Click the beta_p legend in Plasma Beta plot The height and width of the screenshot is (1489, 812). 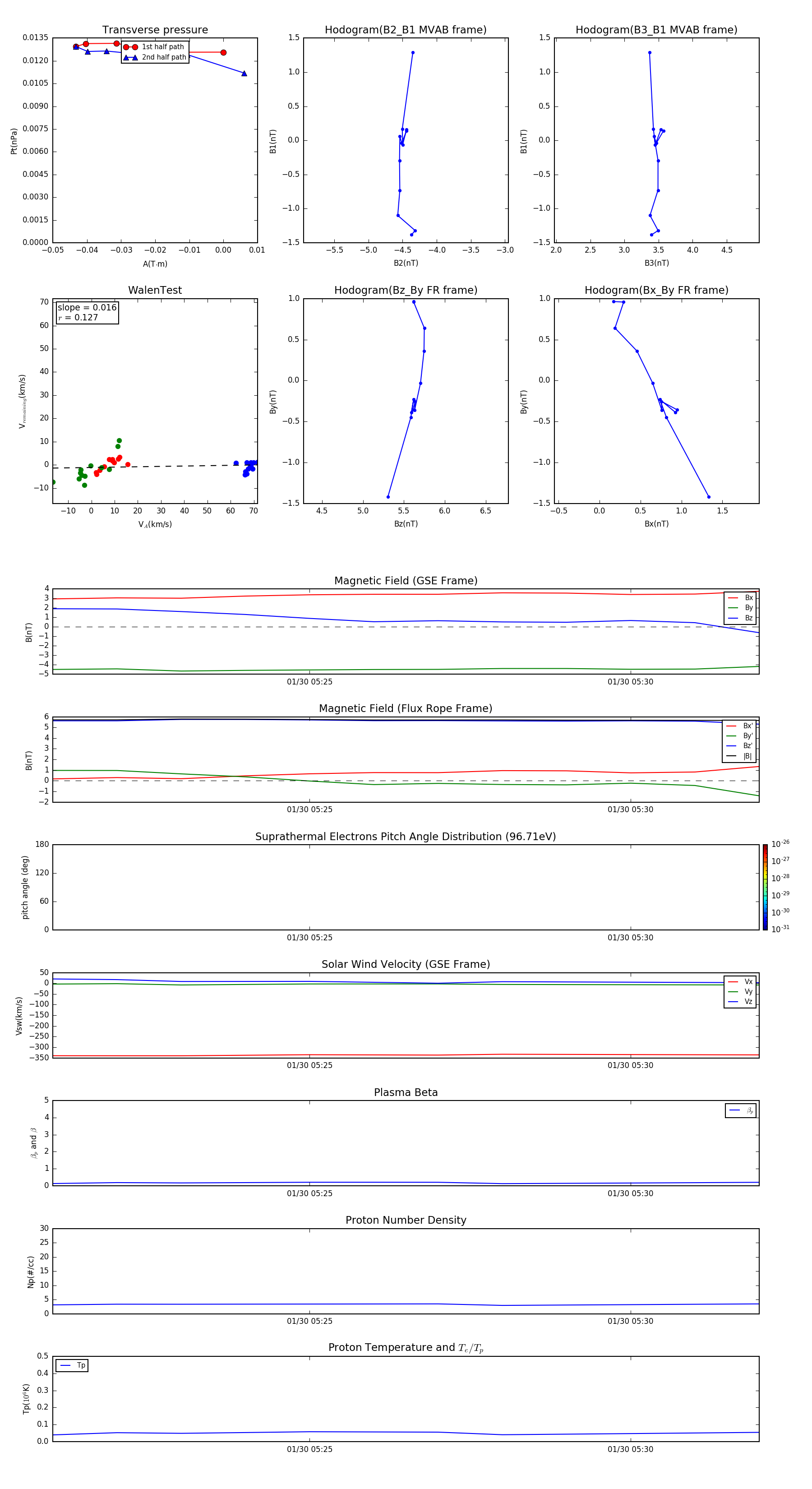[741, 1110]
